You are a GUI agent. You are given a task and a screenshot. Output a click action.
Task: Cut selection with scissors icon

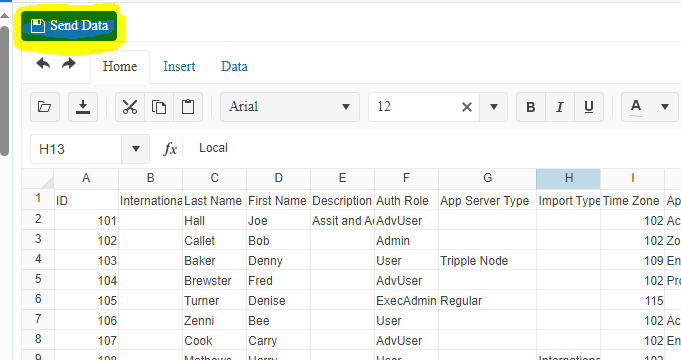(130, 107)
